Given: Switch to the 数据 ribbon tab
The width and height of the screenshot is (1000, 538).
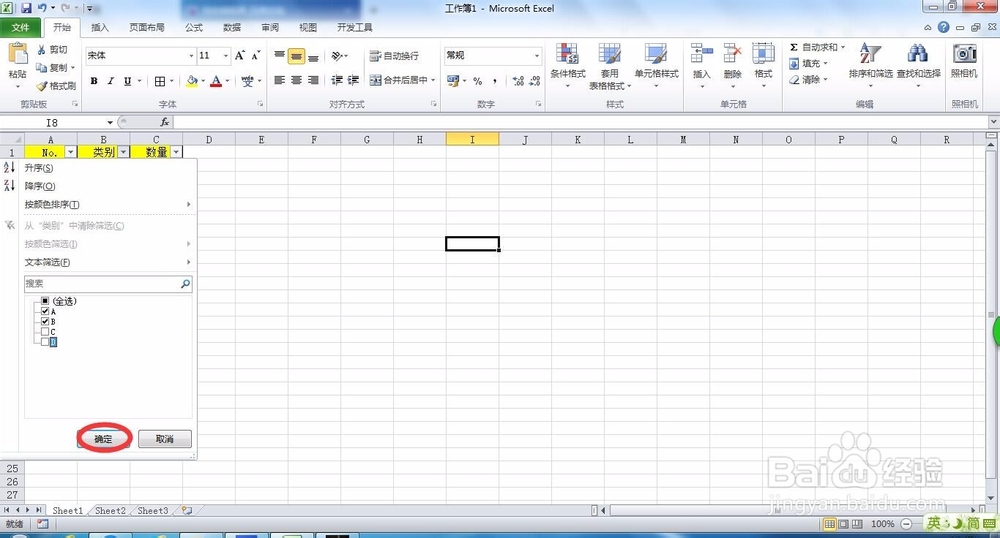Looking at the screenshot, I should (x=232, y=27).
